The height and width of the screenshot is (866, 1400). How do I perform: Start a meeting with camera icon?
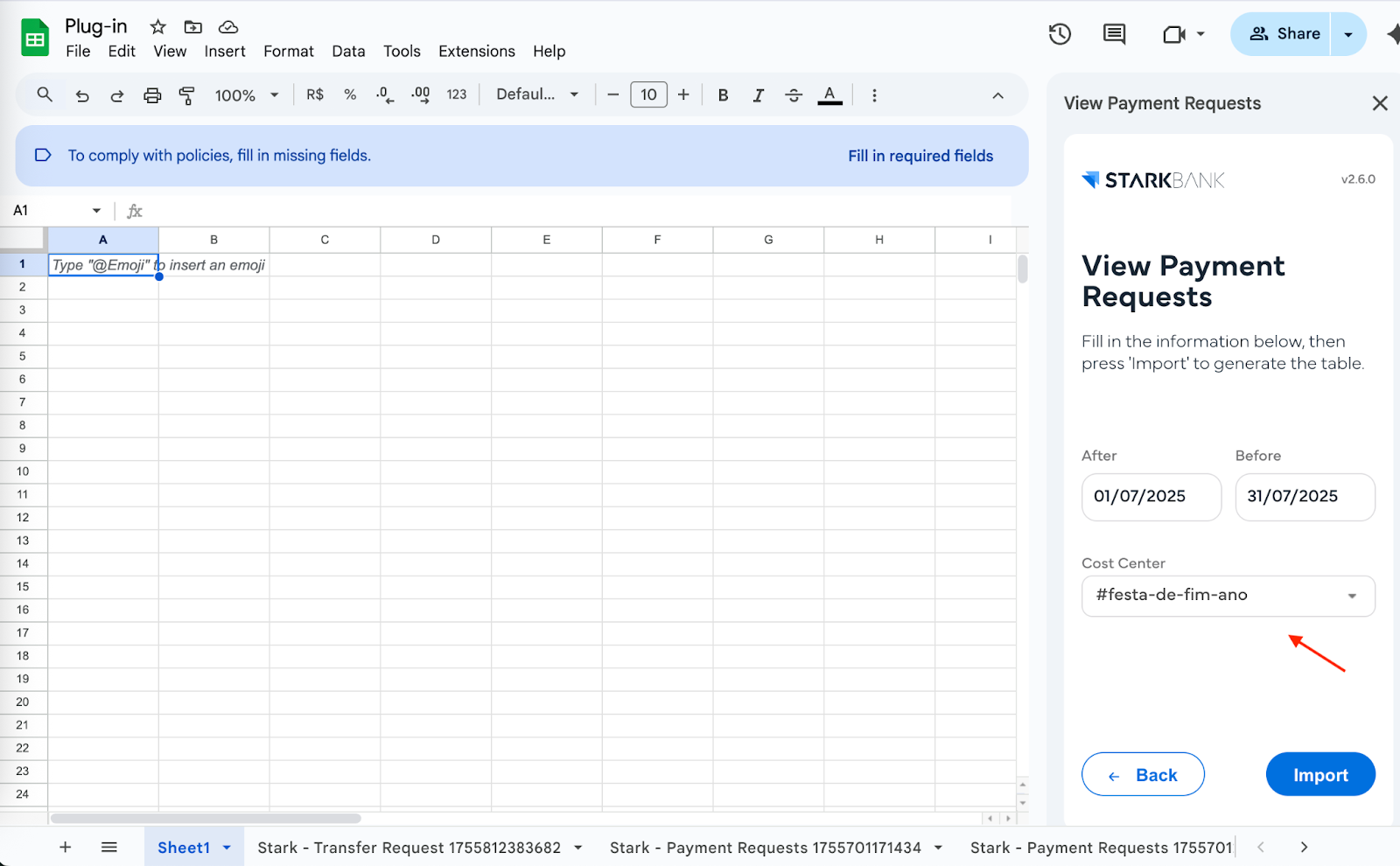[1173, 34]
